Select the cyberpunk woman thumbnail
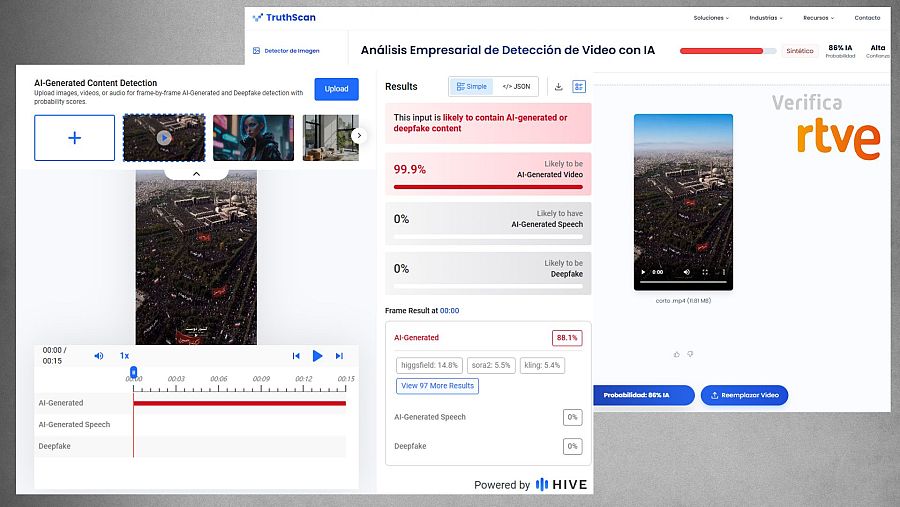The image size is (900, 507). point(253,138)
